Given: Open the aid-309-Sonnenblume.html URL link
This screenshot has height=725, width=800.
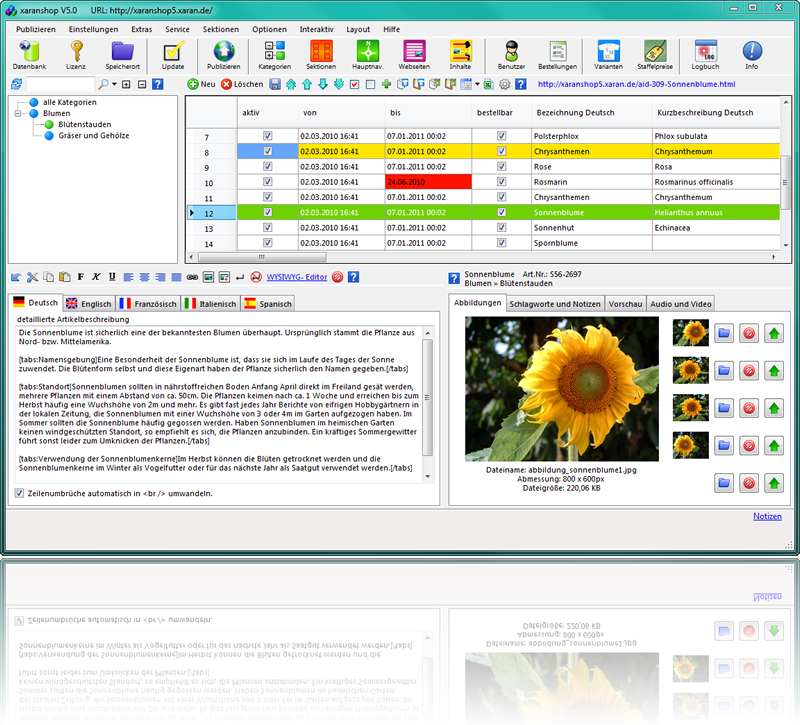Looking at the screenshot, I should click(x=636, y=84).
